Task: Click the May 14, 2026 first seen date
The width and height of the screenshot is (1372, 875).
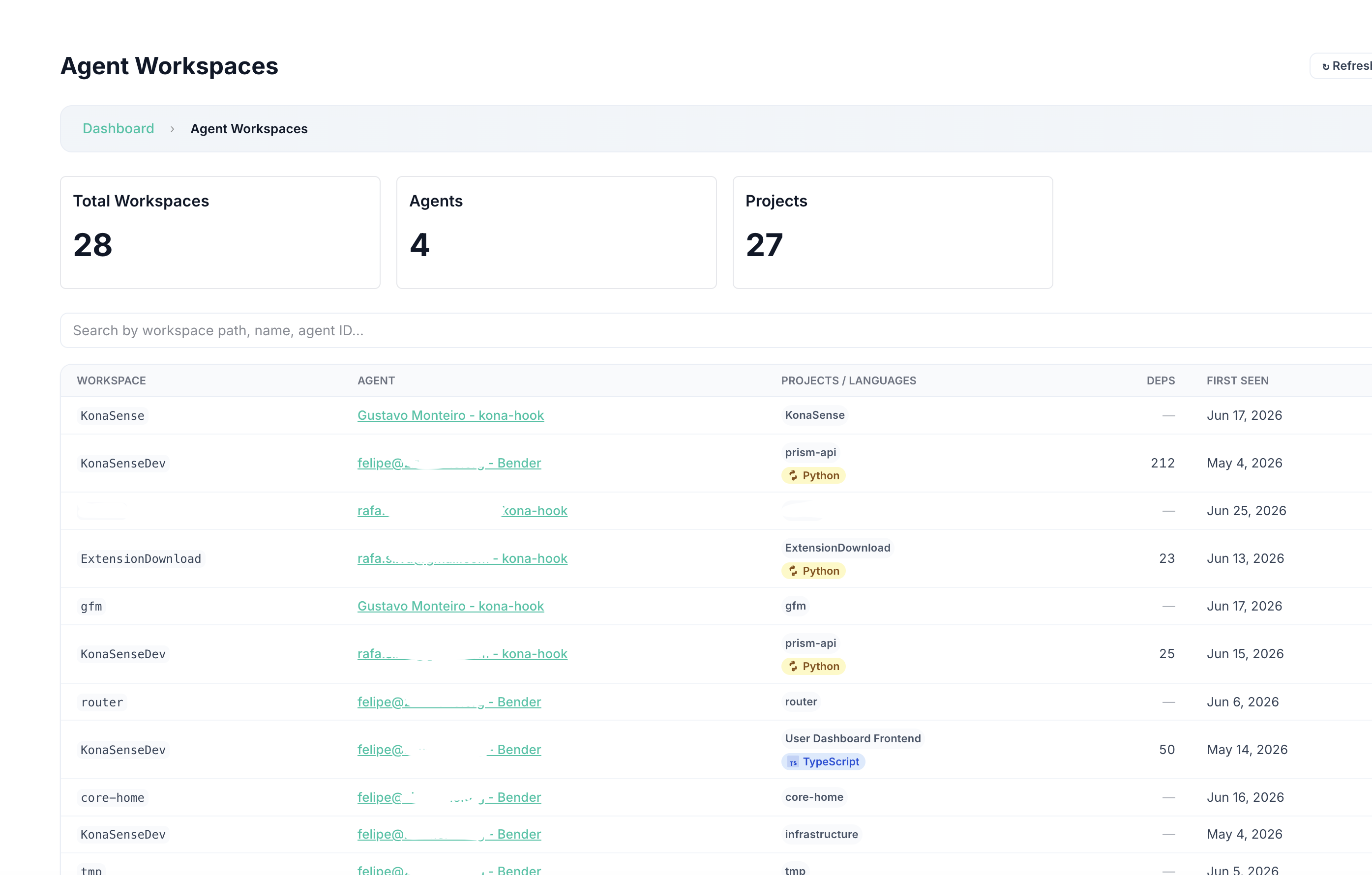Action: (1247, 750)
